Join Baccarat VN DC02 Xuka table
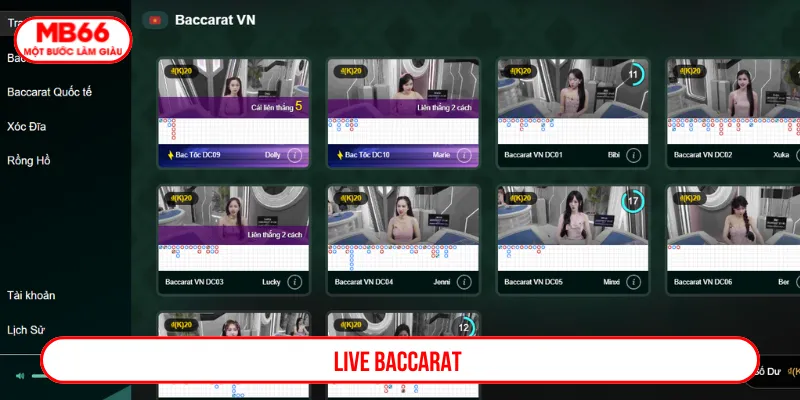The height and width of the screenshot is (400, 800). coord(733,113)
